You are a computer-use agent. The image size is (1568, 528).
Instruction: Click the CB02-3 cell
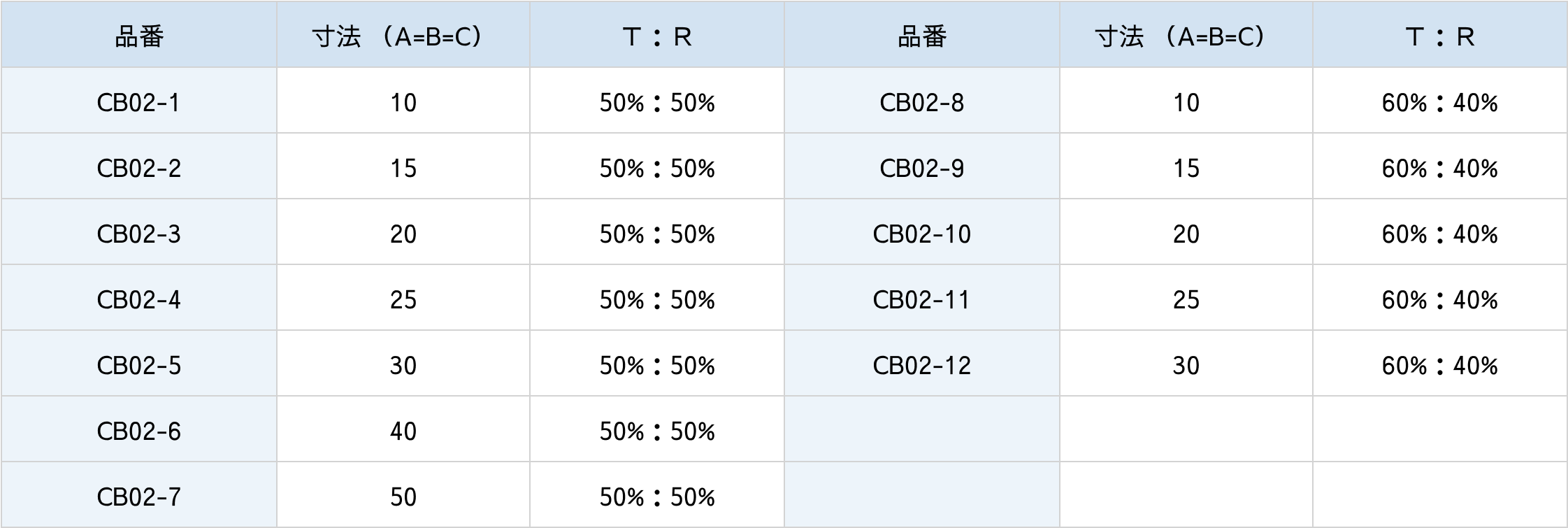click(138, 234)
